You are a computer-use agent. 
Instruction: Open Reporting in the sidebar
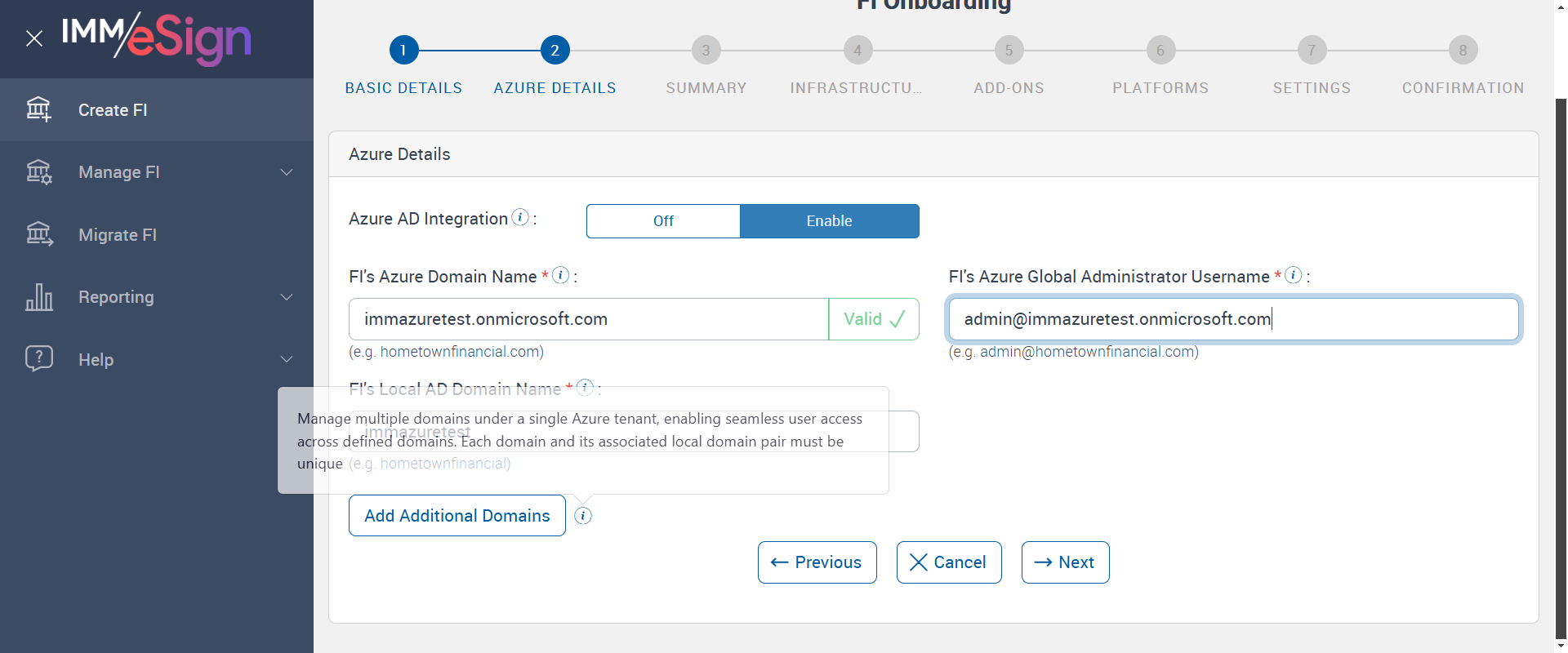point(157,297)
